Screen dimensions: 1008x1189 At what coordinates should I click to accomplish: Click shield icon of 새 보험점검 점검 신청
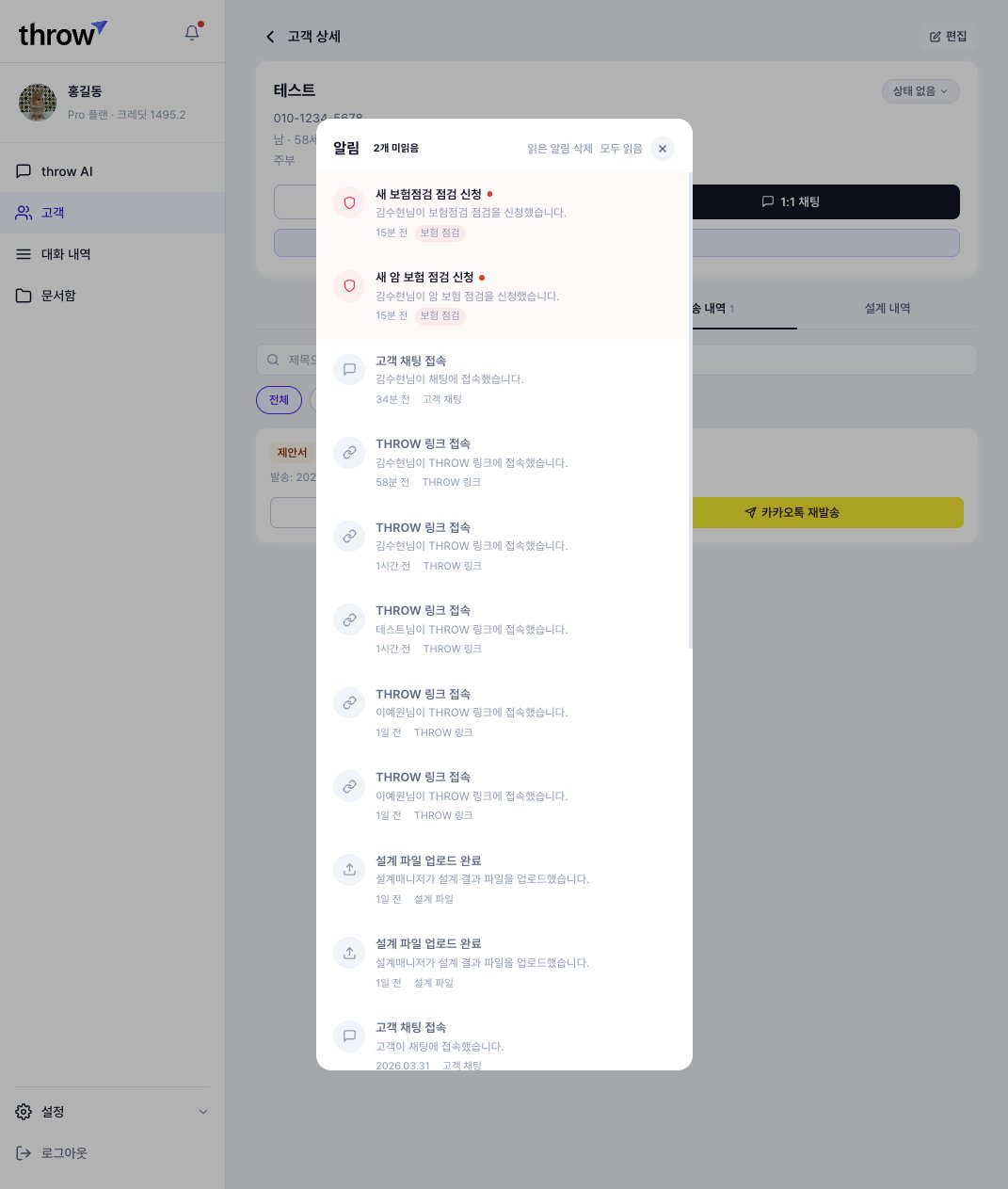pyautogui.click(x=349, y=202)
